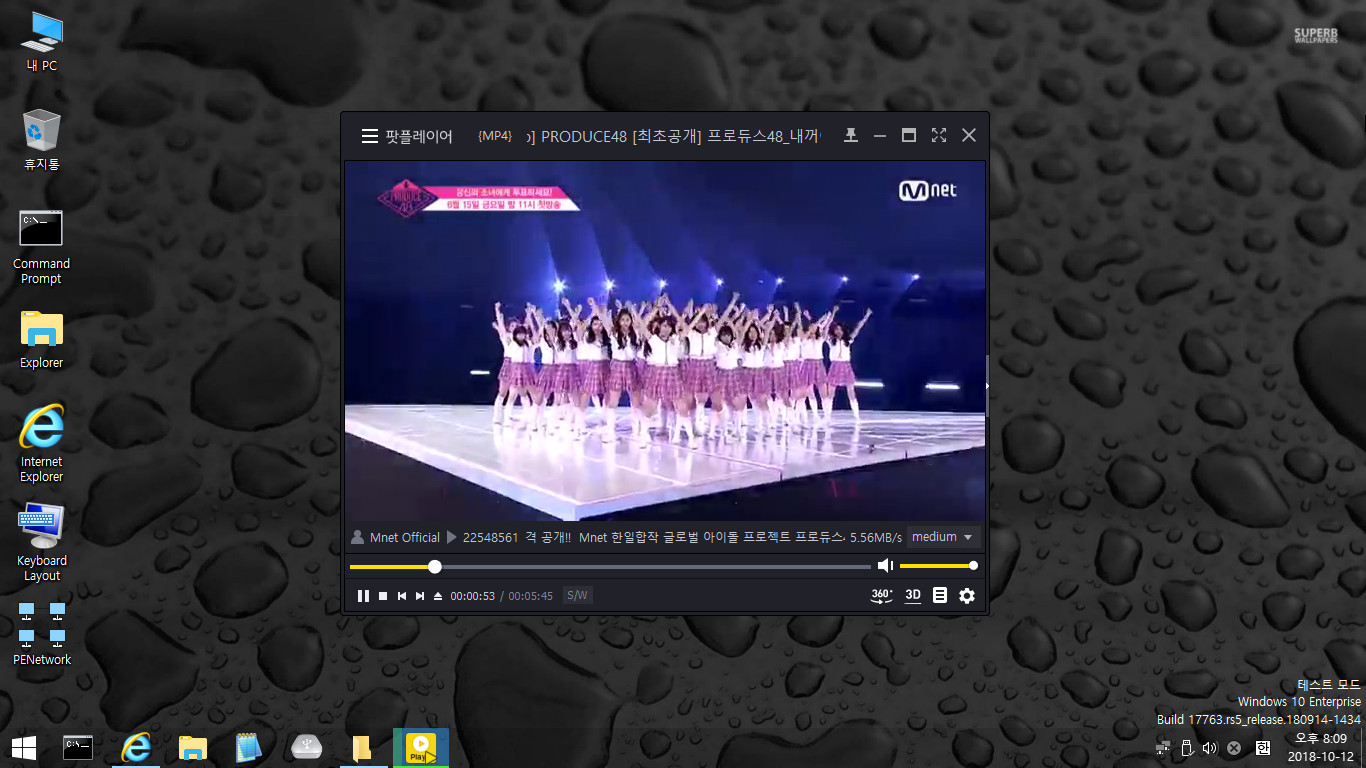This screenshot has height=768, width=1366.
Task: Open the taskbar clock showing 8:09
Action: tap(1320, 747)
